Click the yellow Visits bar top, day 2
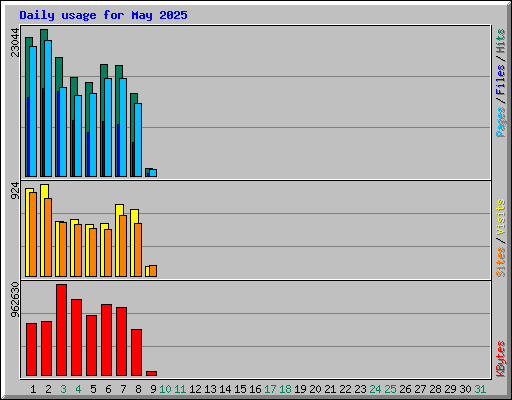The height and width of the screenshot is (400, 512). pyautogui.click(x=44, y=191)
